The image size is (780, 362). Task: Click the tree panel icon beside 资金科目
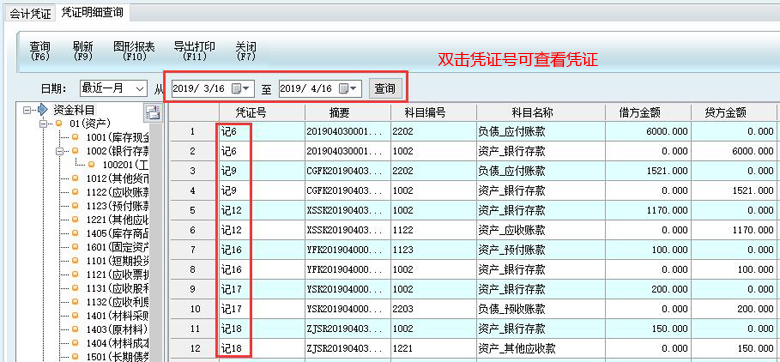pos(153,113)
